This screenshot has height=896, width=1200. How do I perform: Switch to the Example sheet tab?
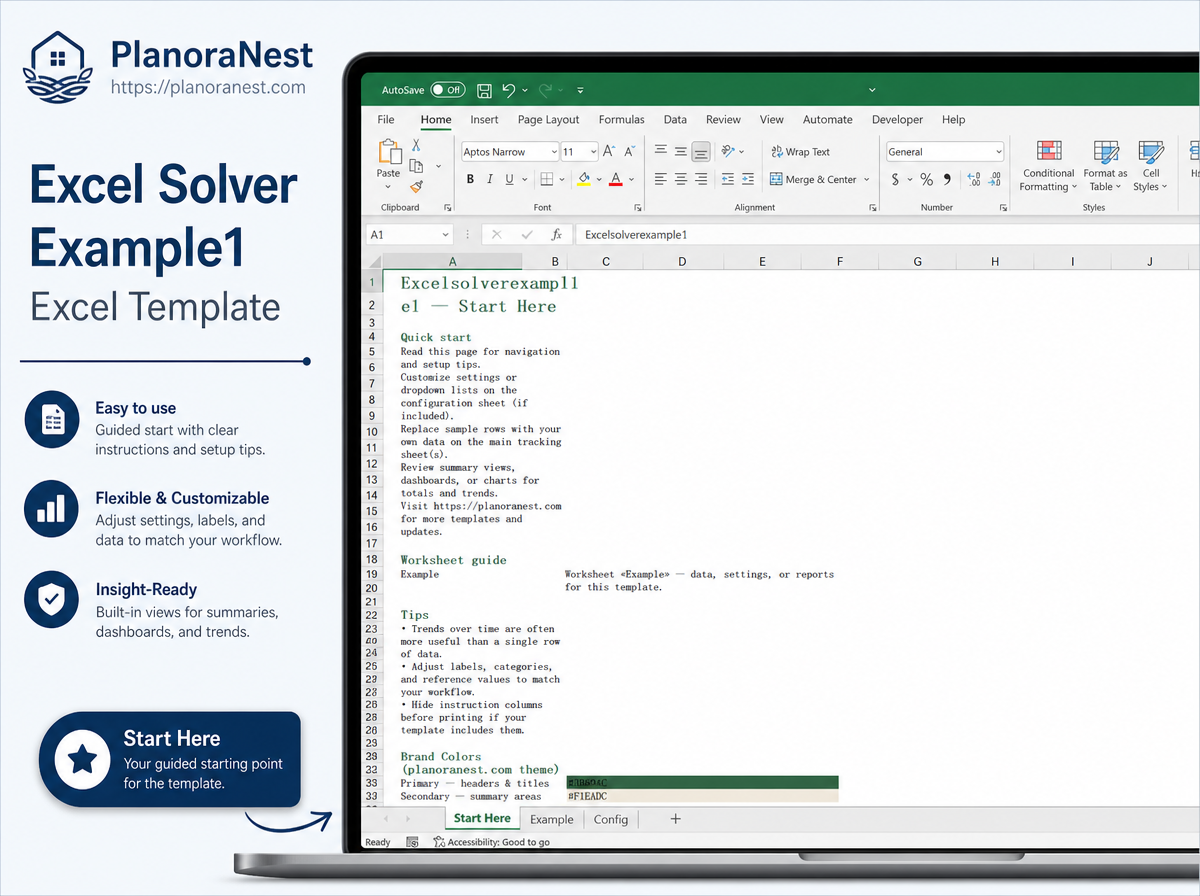pos(552,819)
